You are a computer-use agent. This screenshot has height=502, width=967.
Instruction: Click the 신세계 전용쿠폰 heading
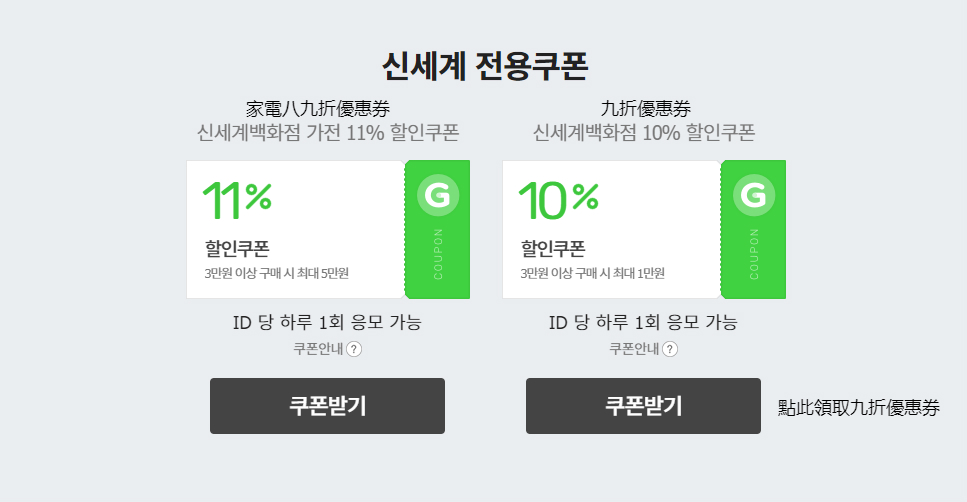click(x=484, y=66)
